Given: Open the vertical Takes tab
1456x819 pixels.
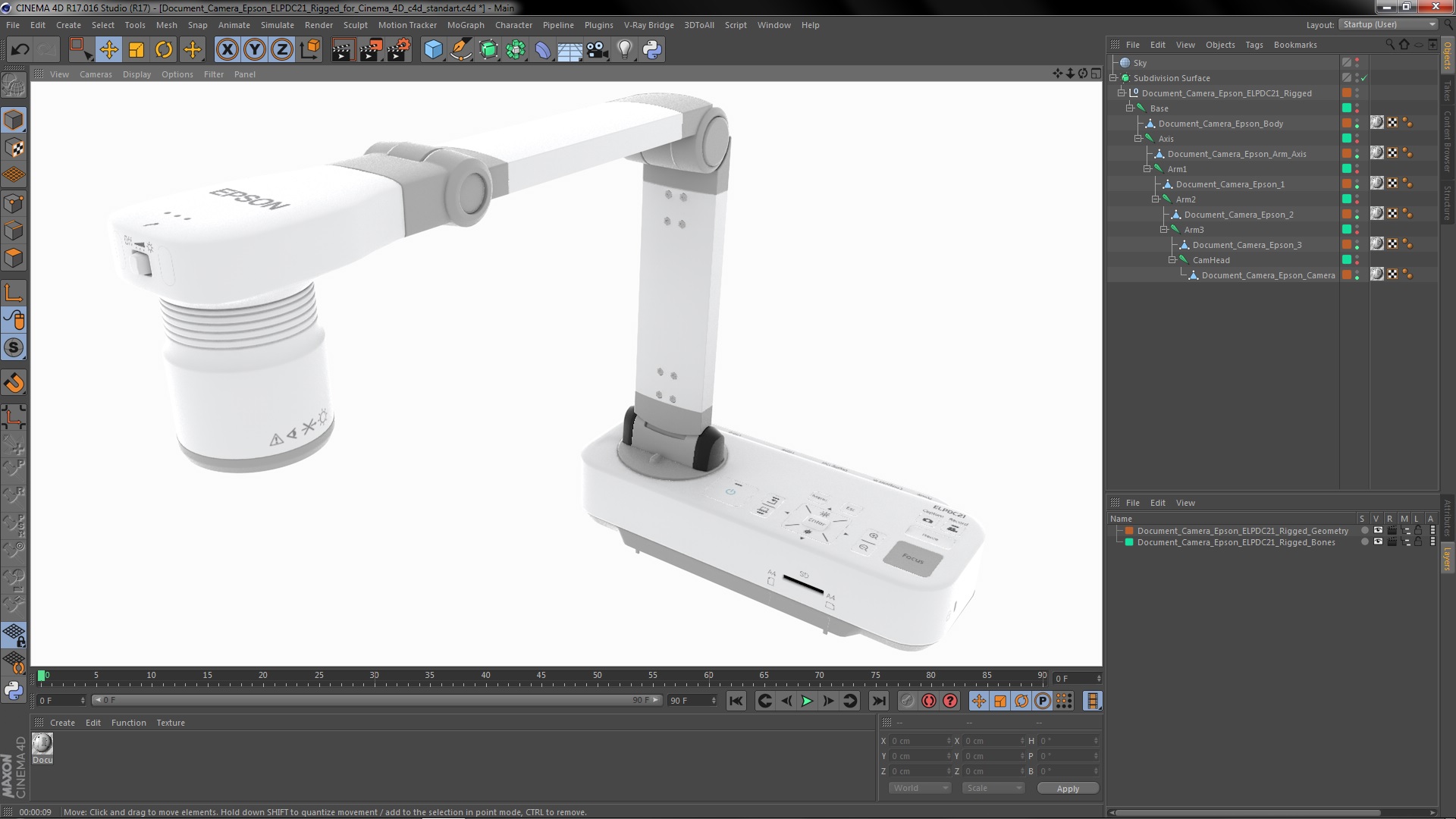Looking at the screenshot, I should coord(1448,91).
